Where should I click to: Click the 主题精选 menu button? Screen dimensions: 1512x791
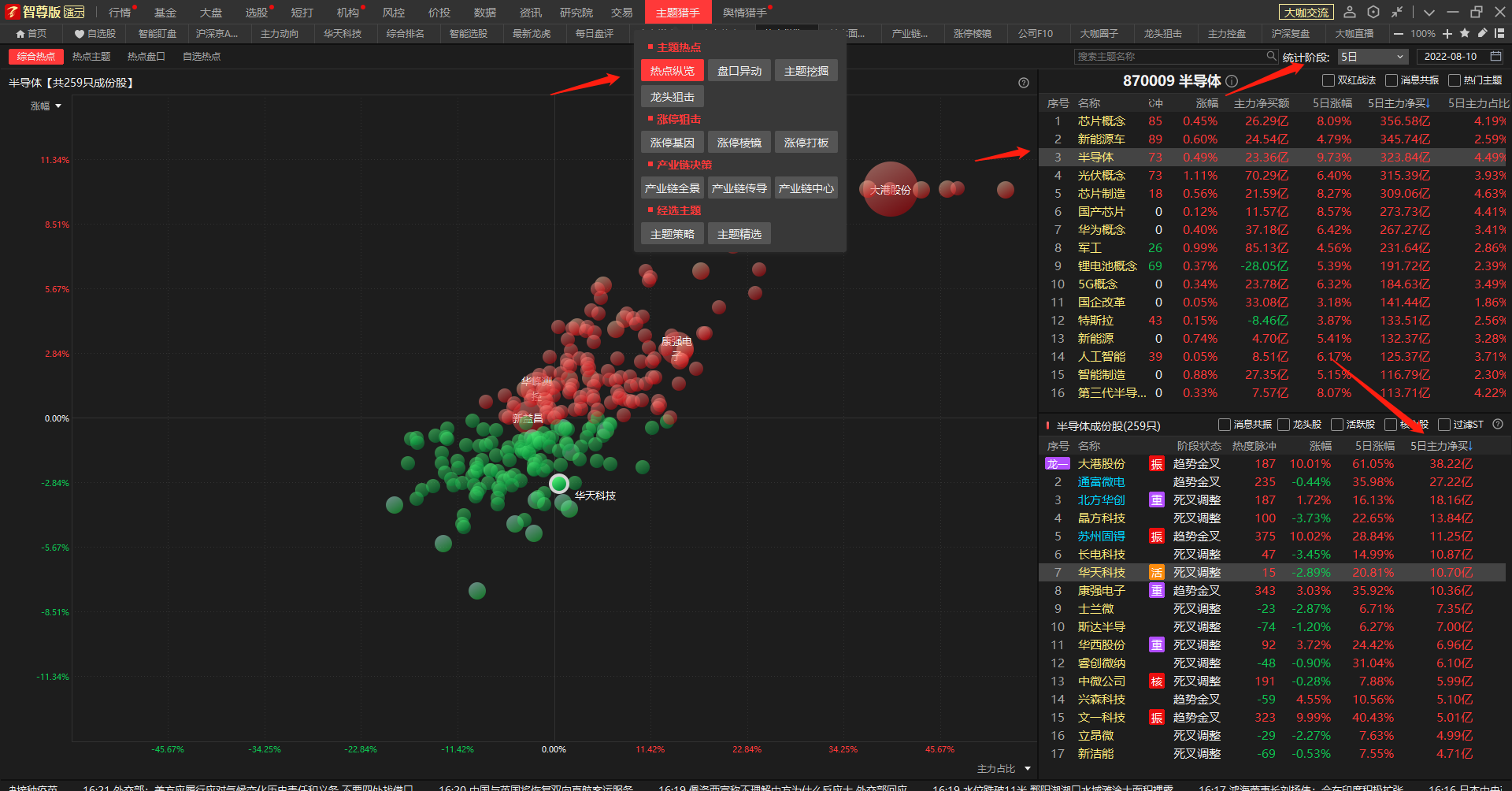click(739, 234)
